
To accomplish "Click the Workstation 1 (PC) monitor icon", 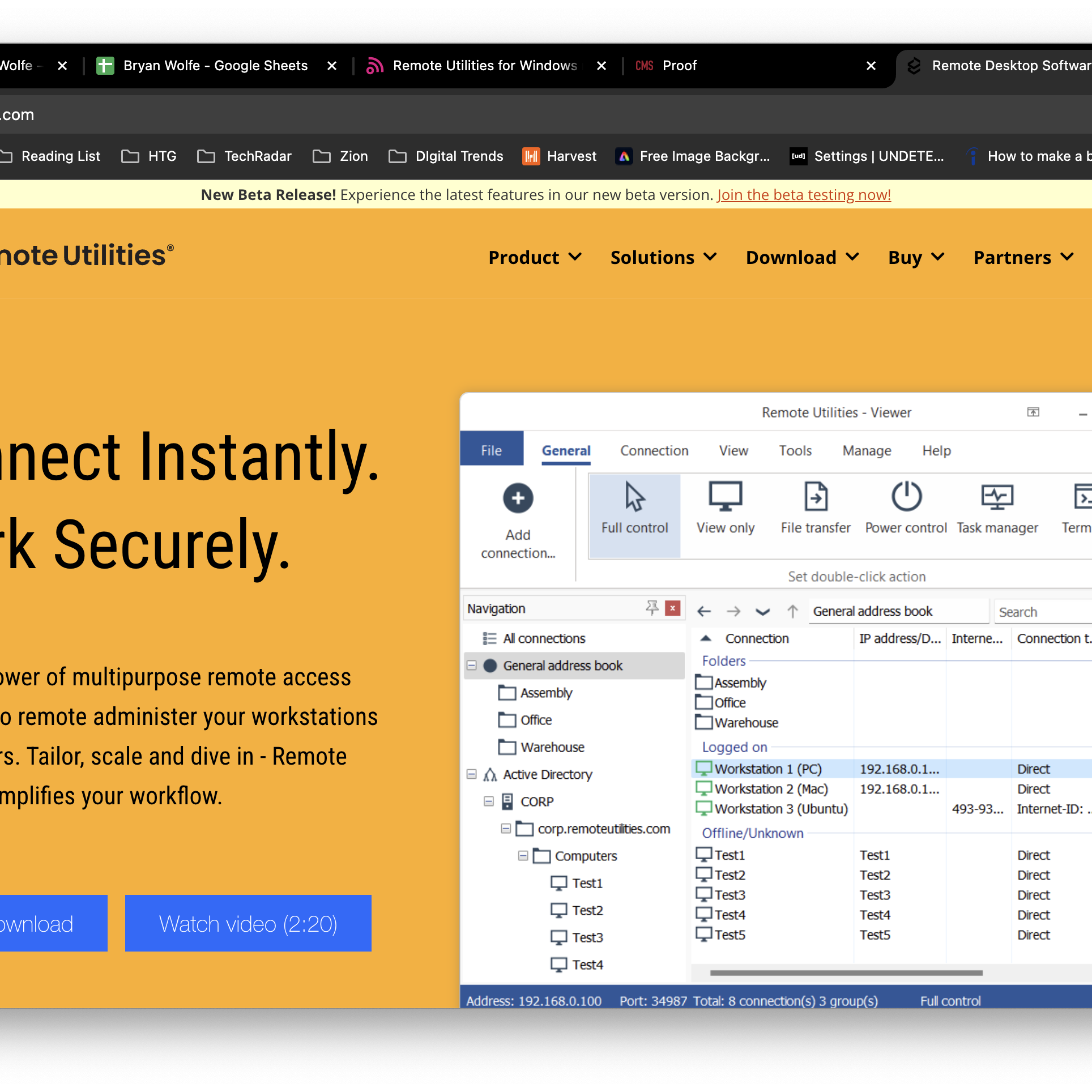I will pos(704,769).
